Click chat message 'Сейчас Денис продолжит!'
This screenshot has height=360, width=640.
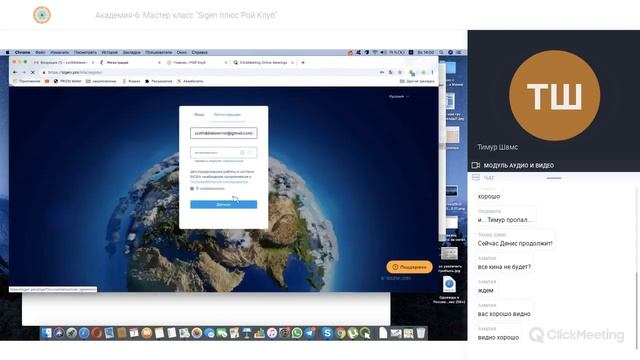515,243
